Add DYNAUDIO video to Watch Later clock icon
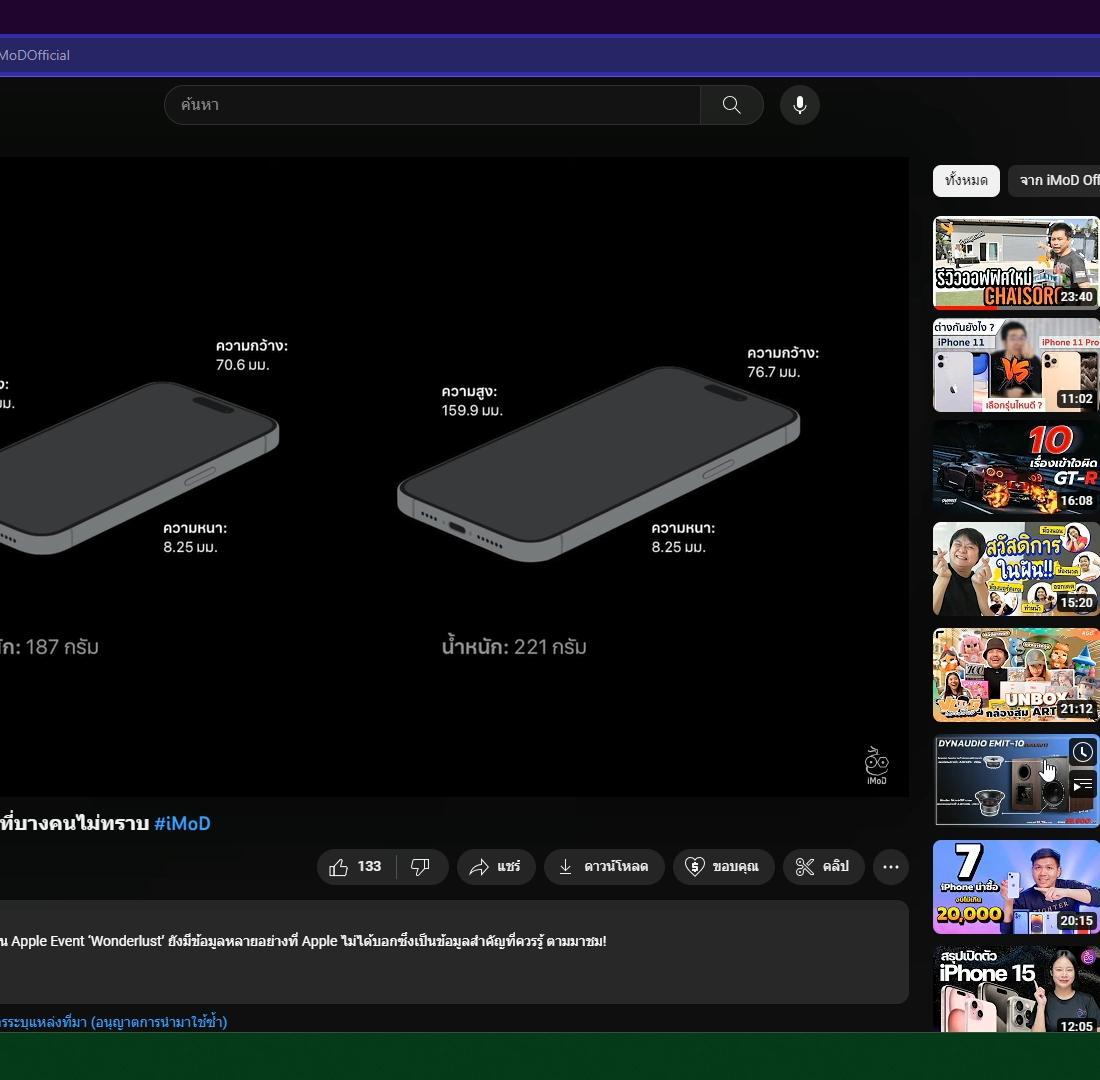Screen dimensions: 1100x1080 [1083, 753]
